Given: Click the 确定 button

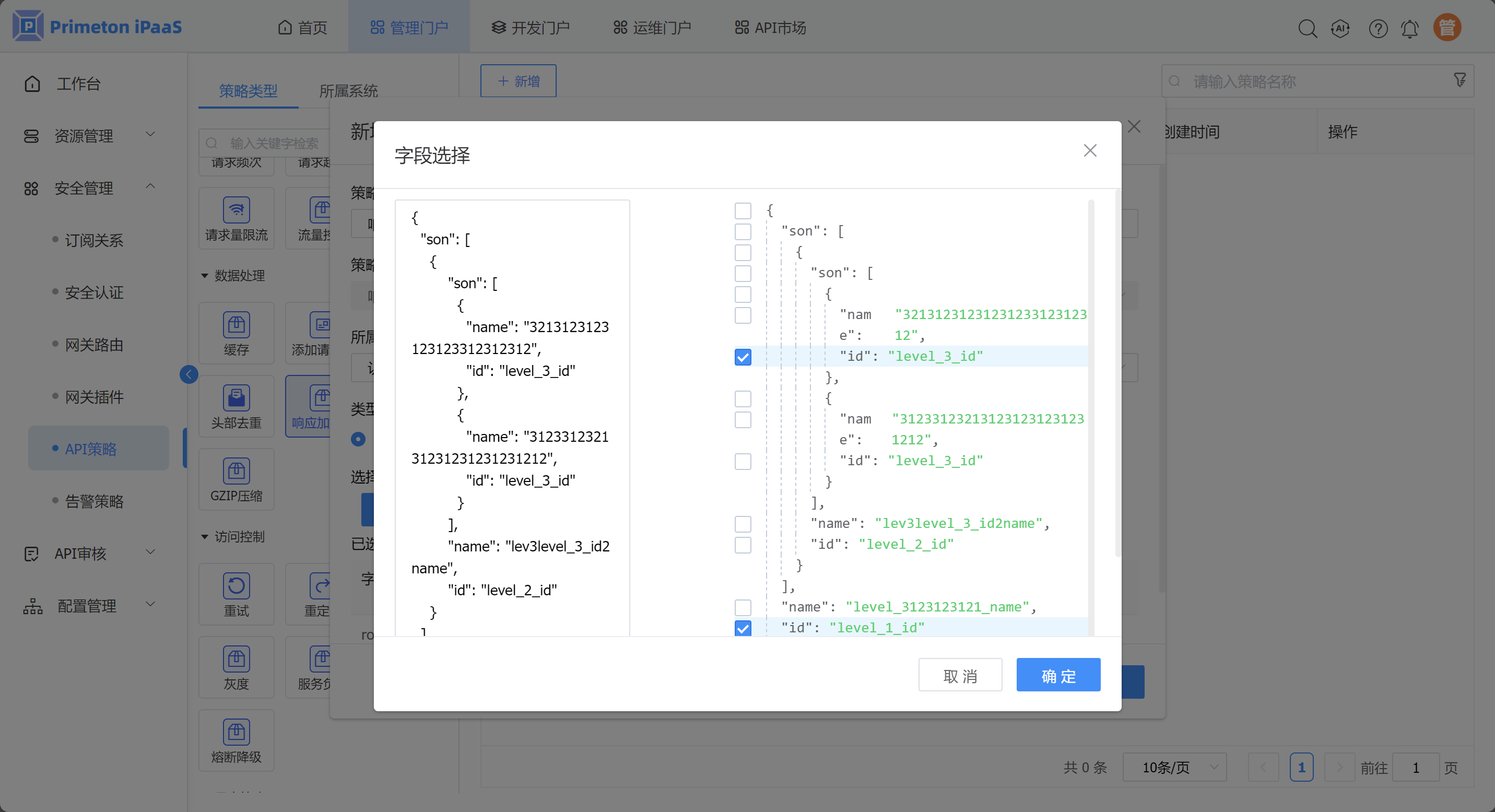Looking at the screenshot, I should [x=1058, y=675].
